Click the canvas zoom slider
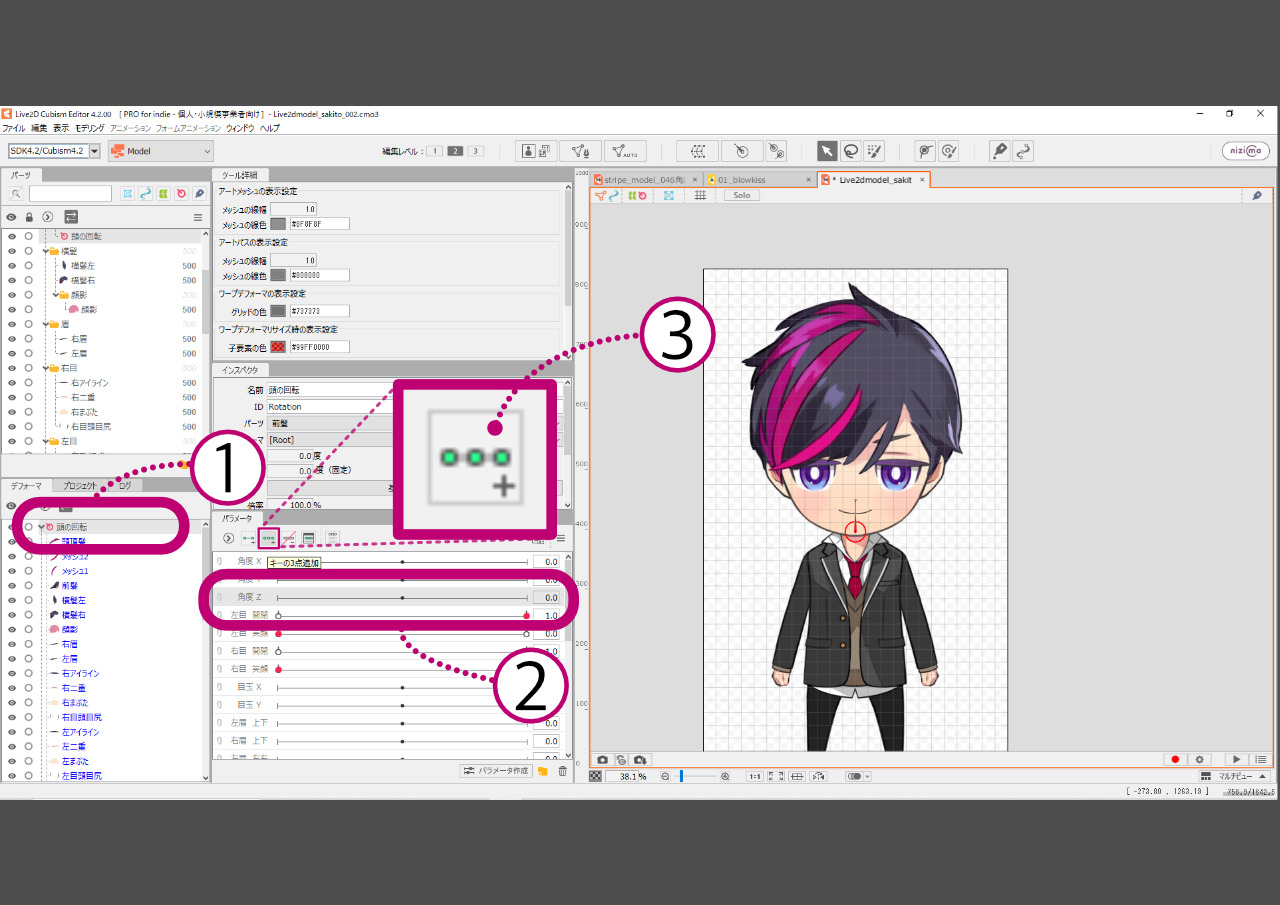Viewport: 1280px width, 905px height. pyautogui.click(x=697, y=776)
